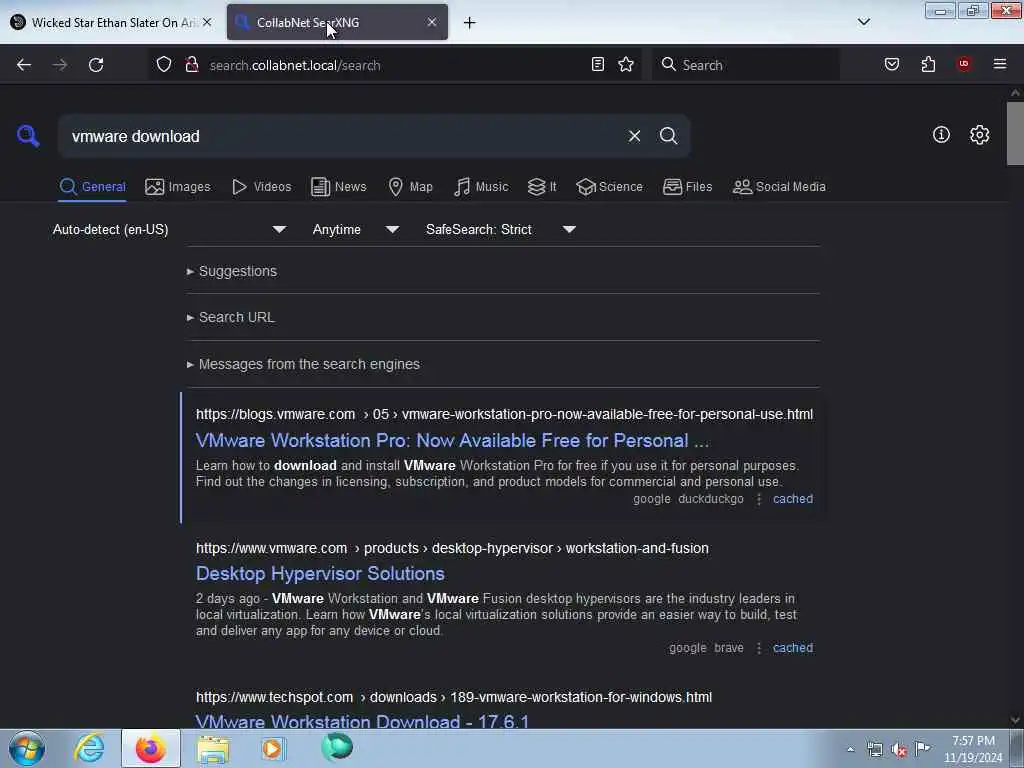Click the www.vmware.com result URL
This screenshot has height=768, width=1024.
pos(452,548)
